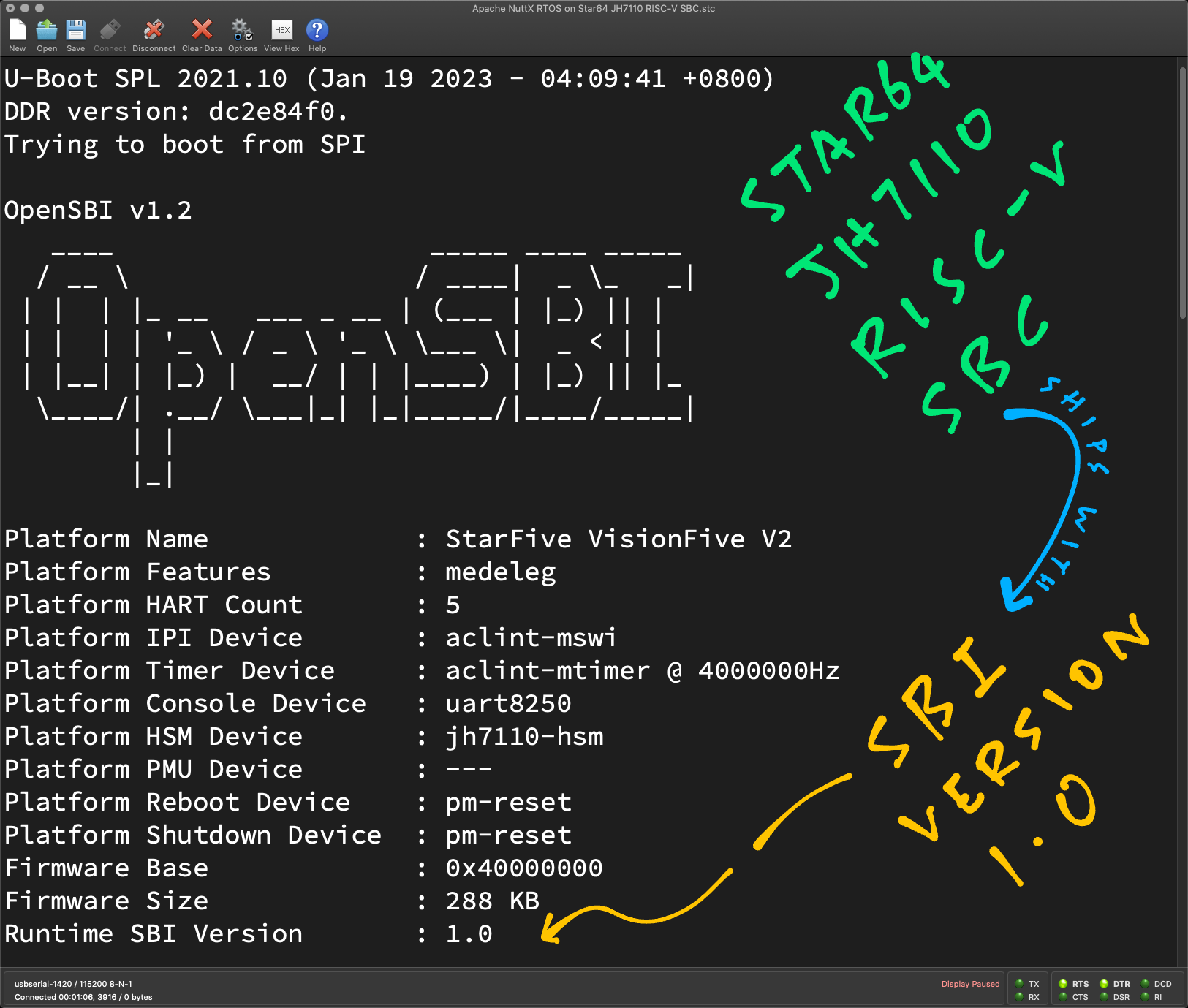
Task: Click the 'Platform Console Device : uart8250' line
Action: [x=288, y=704]
